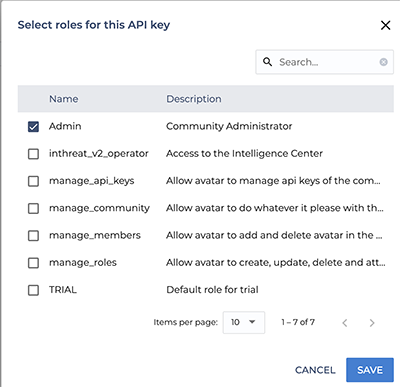Click the manage api keys description text
The height and width of the screenshot is (387, 400).
pyautogui.click(x=273, y=181)
